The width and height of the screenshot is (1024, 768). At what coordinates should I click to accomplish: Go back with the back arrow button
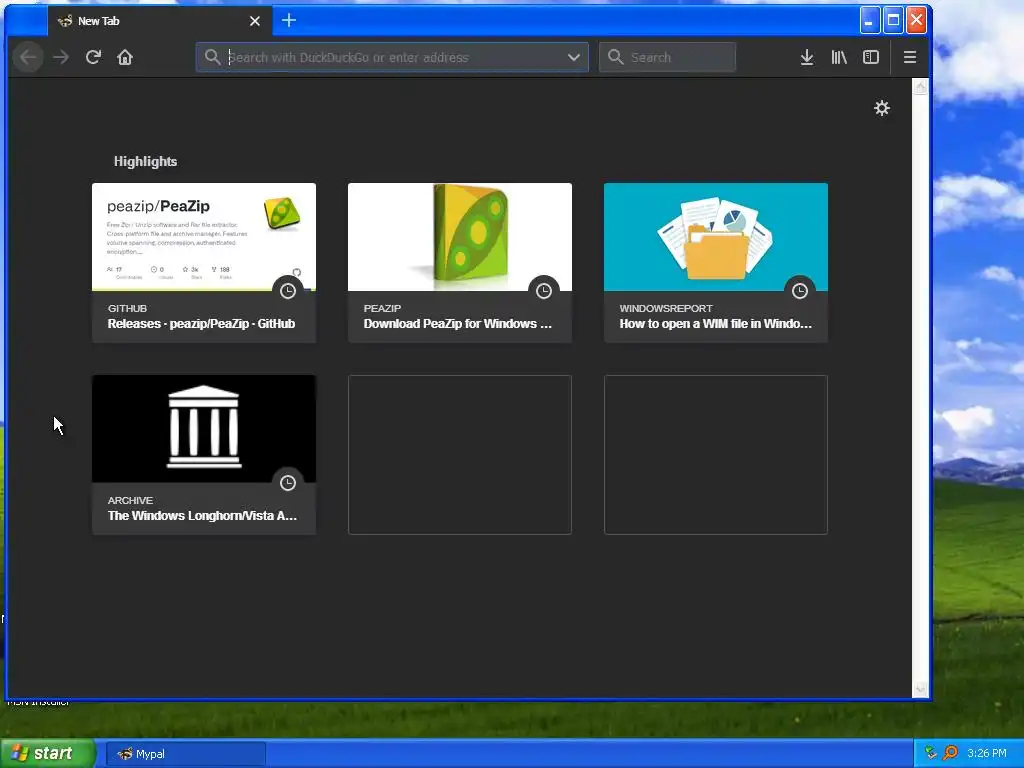[28, 57]
